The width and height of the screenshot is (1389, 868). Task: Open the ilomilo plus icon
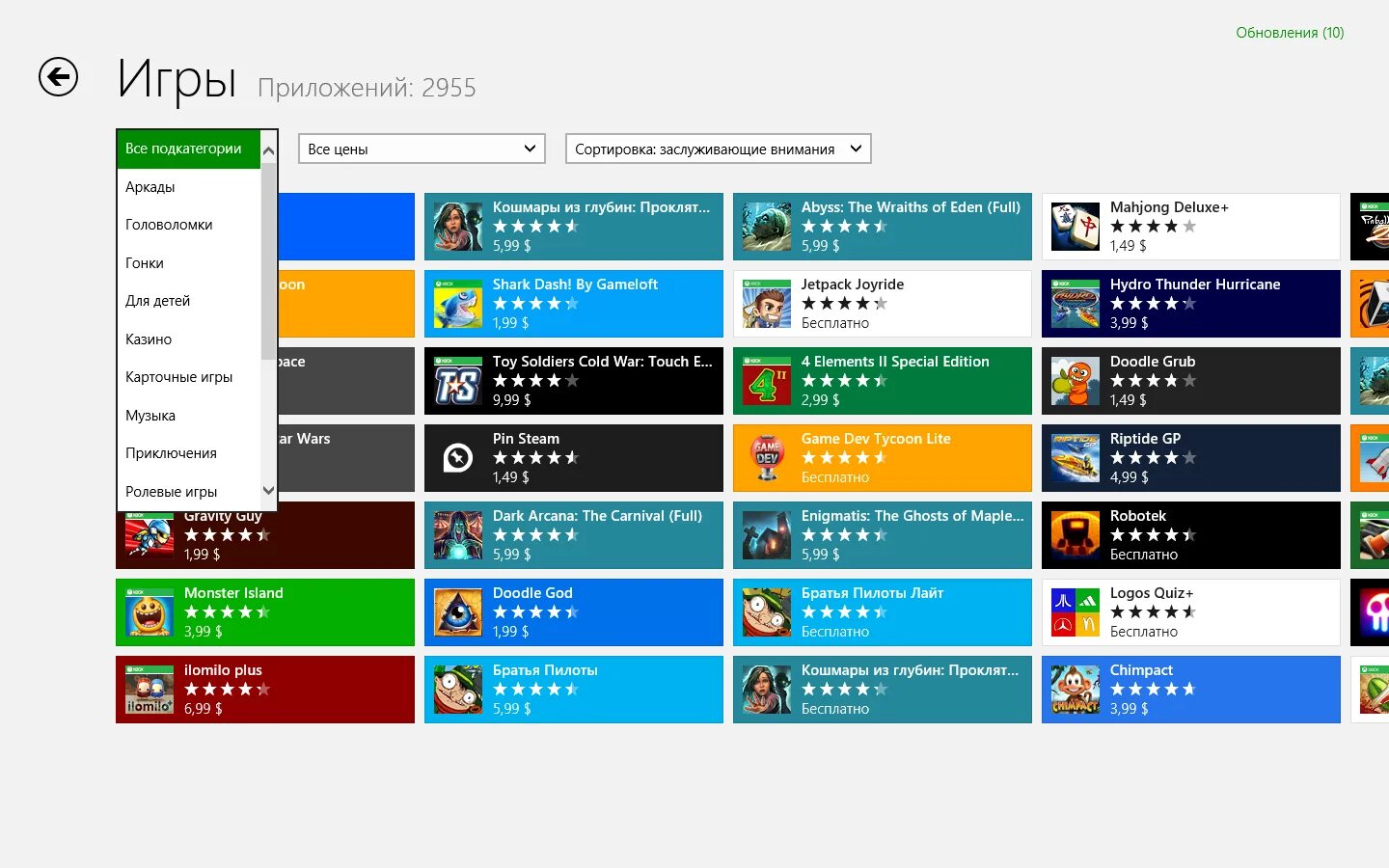point(150,690)
